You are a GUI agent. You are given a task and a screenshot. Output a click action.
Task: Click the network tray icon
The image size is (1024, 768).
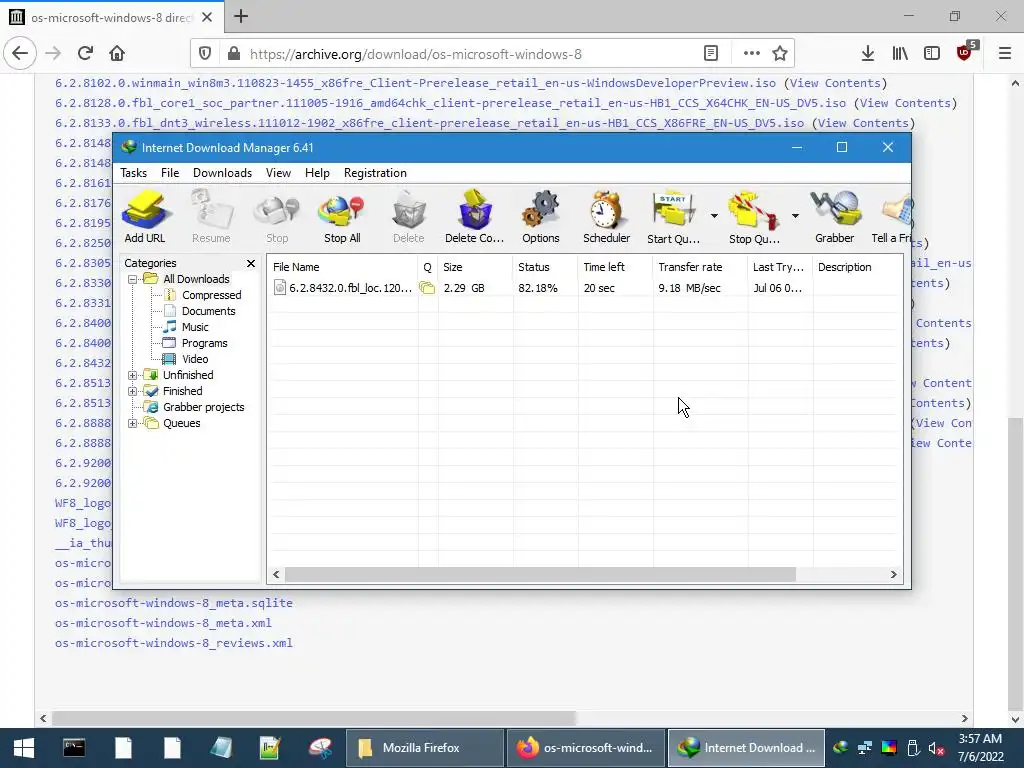click(865, 748)
